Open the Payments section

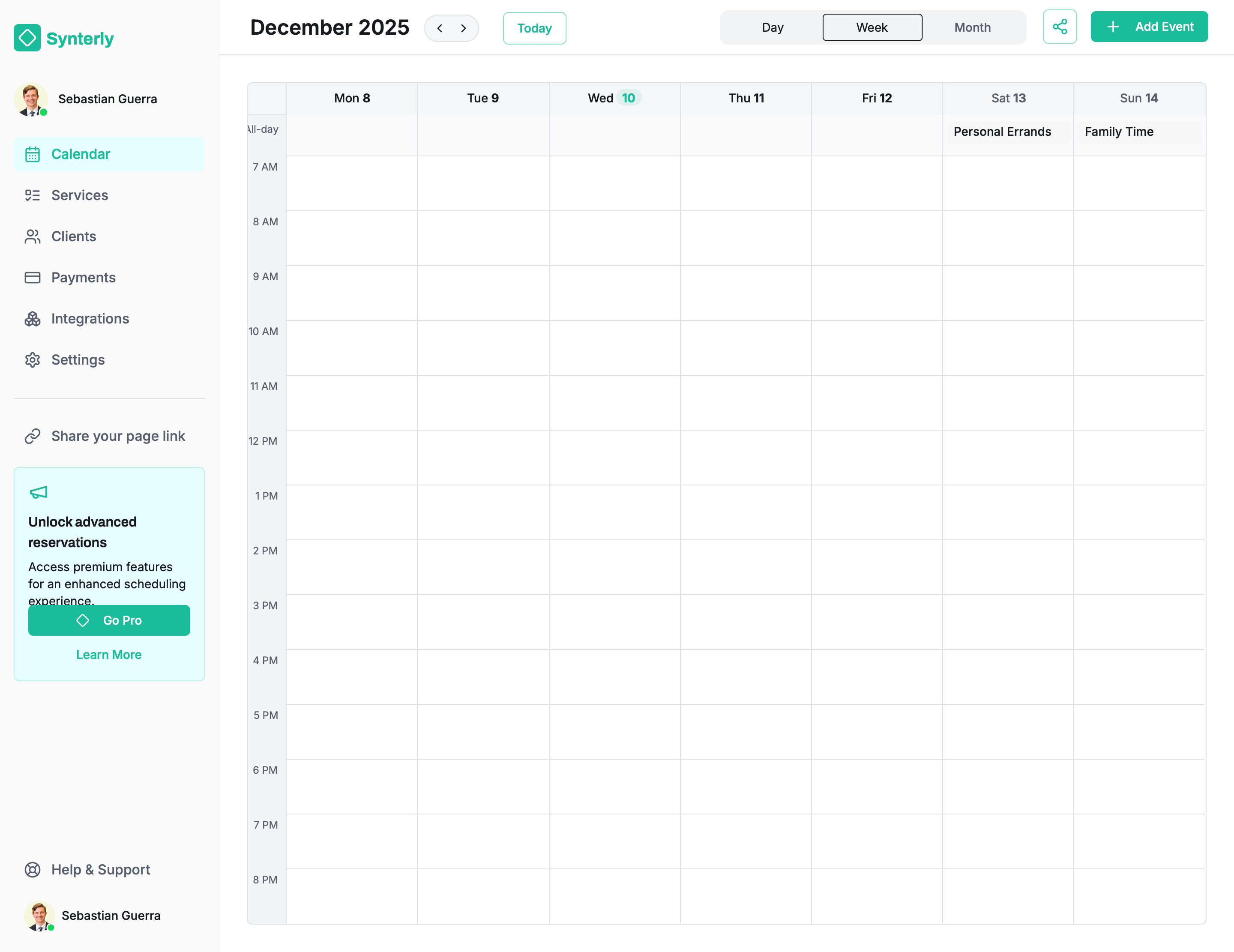[83, 277]
